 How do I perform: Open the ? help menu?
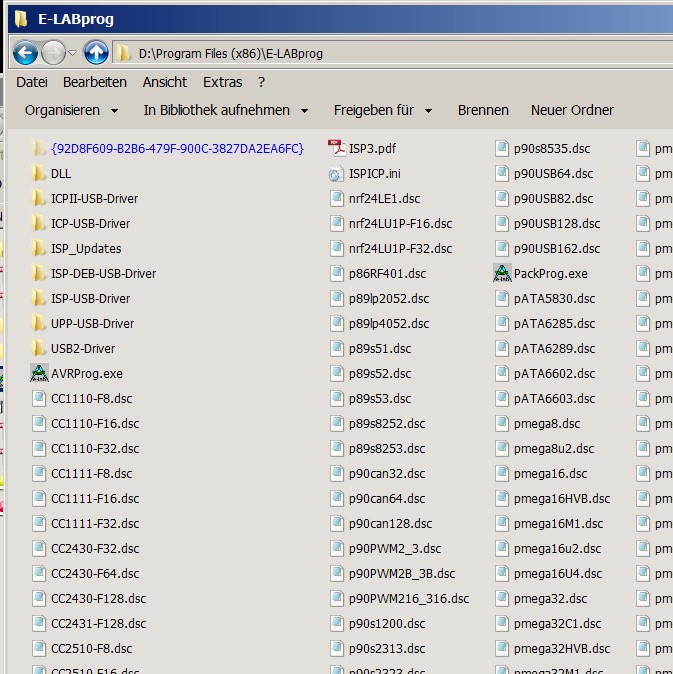(261, 82)
